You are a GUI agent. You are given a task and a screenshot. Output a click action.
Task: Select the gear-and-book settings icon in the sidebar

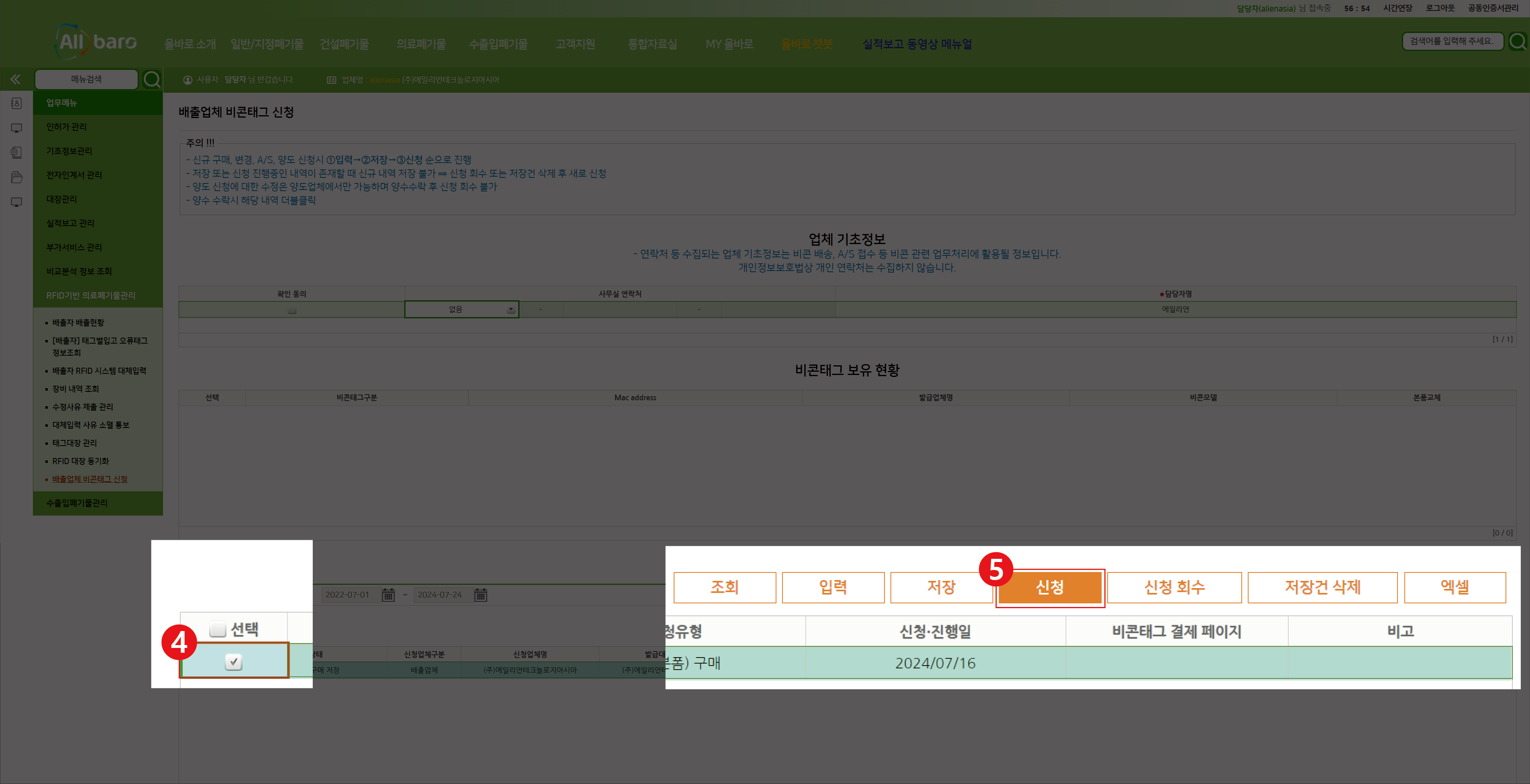(x=16, y=152)
